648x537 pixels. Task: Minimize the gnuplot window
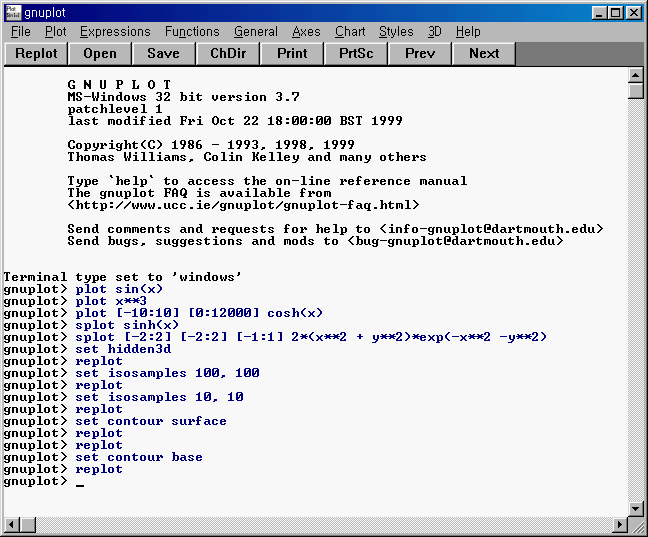[599, 13]
